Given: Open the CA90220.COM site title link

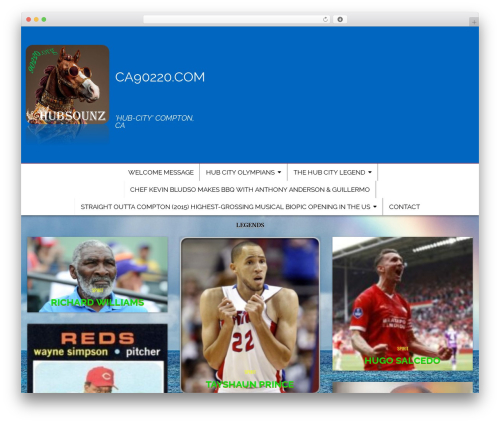Looking at the screenshot, I should click(x=160, y=77).
